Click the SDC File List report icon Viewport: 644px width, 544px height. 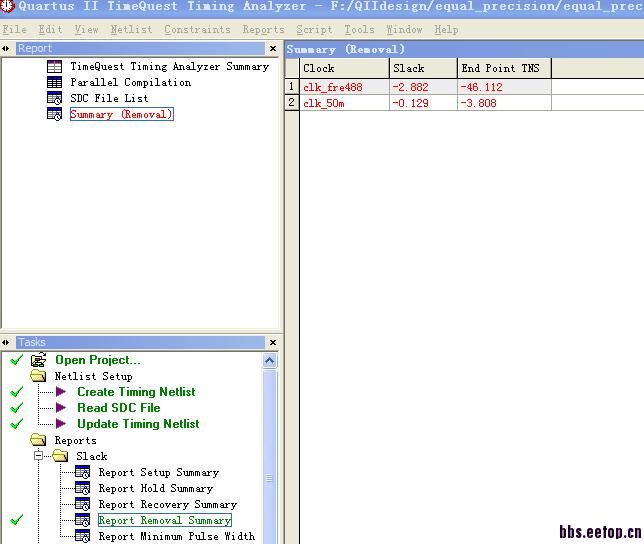coord(54,99)
